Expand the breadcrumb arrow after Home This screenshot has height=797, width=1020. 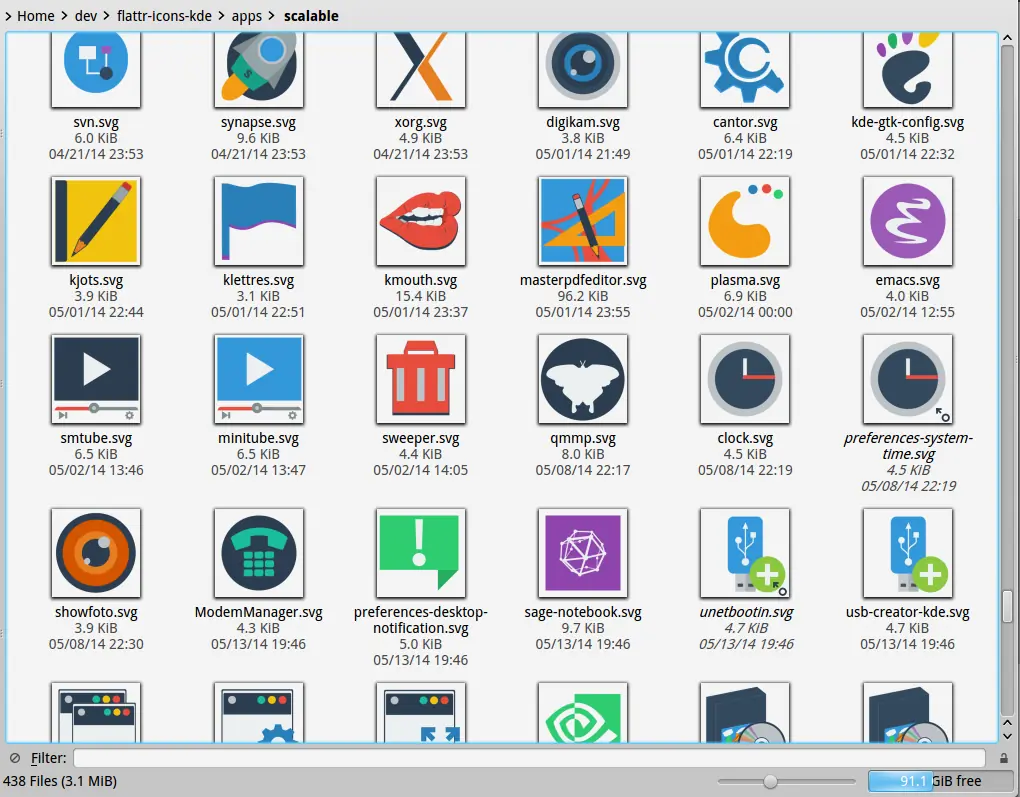coord(64,16)
